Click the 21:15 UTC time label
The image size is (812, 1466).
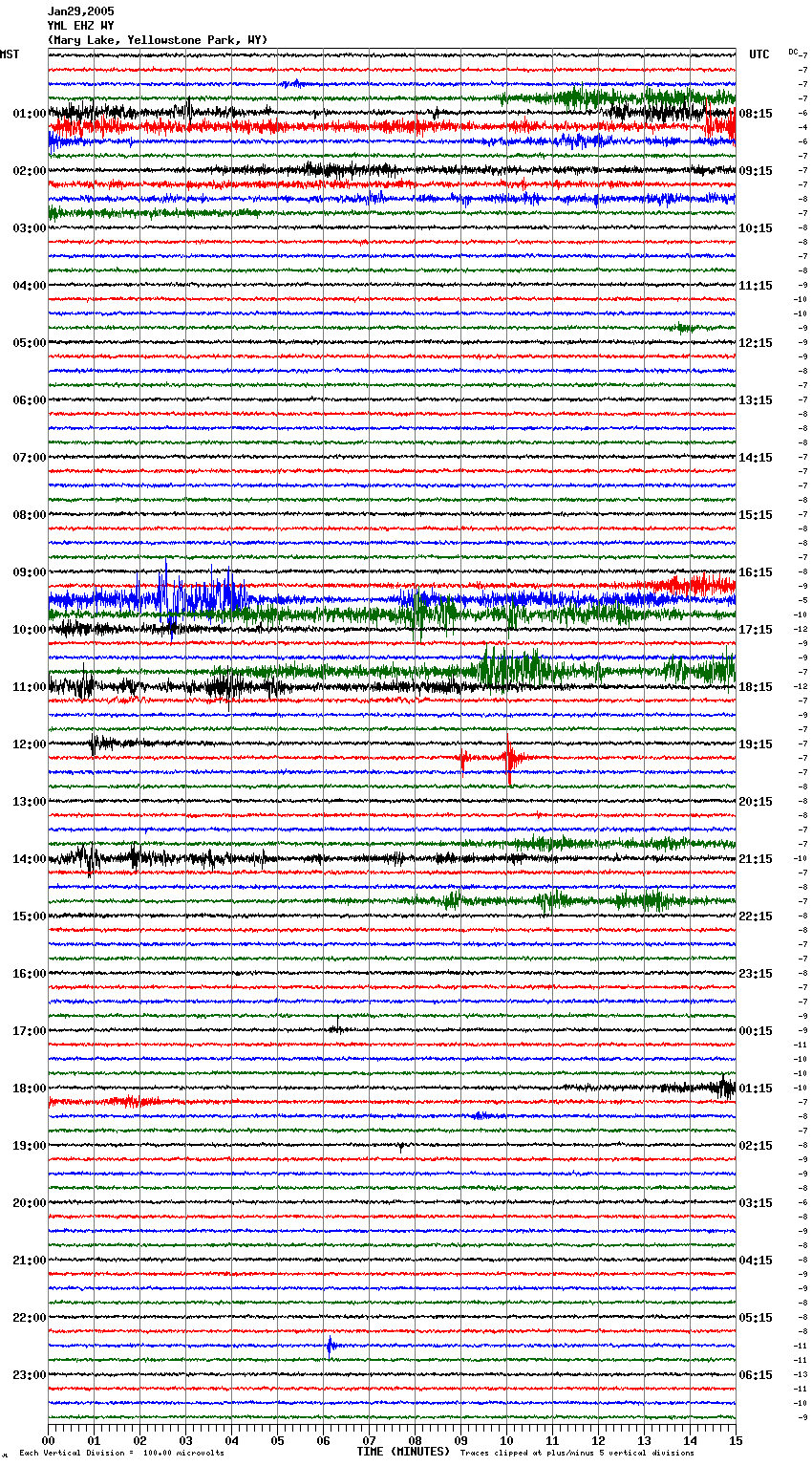click(756, 859)
